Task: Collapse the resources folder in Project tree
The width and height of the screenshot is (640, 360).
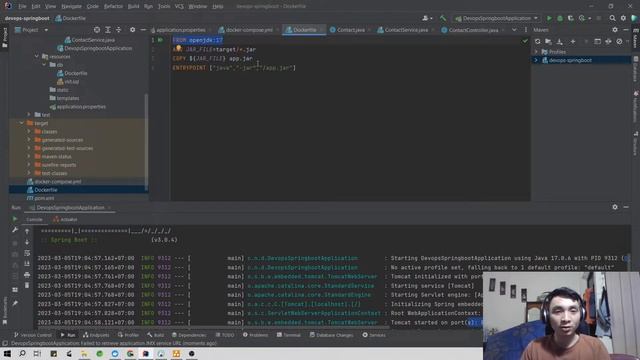Action: coord(37,56)
